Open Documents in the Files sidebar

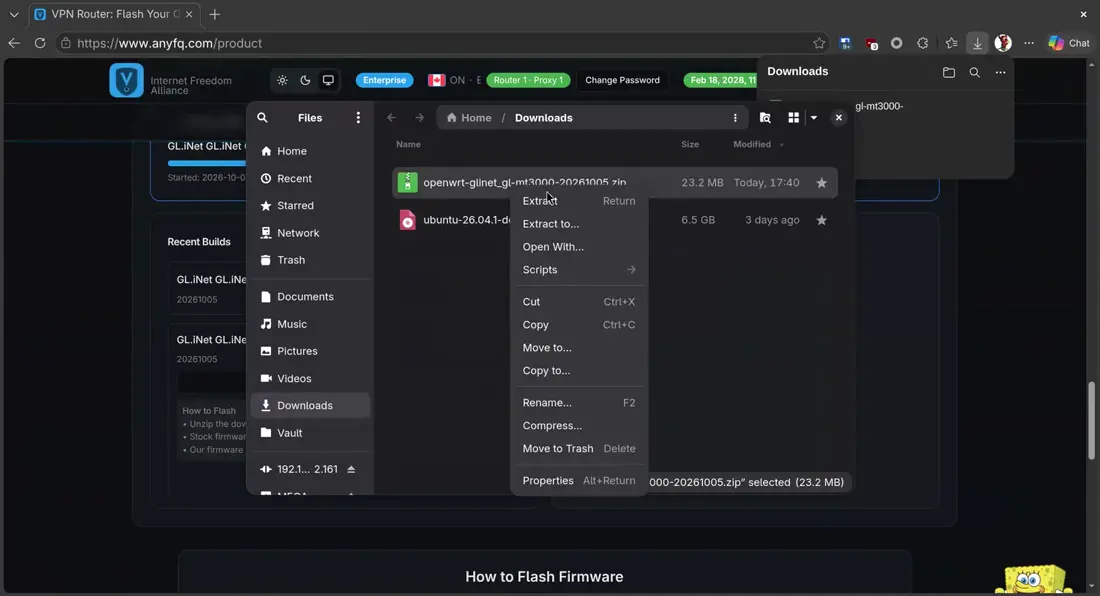[310, 297]
